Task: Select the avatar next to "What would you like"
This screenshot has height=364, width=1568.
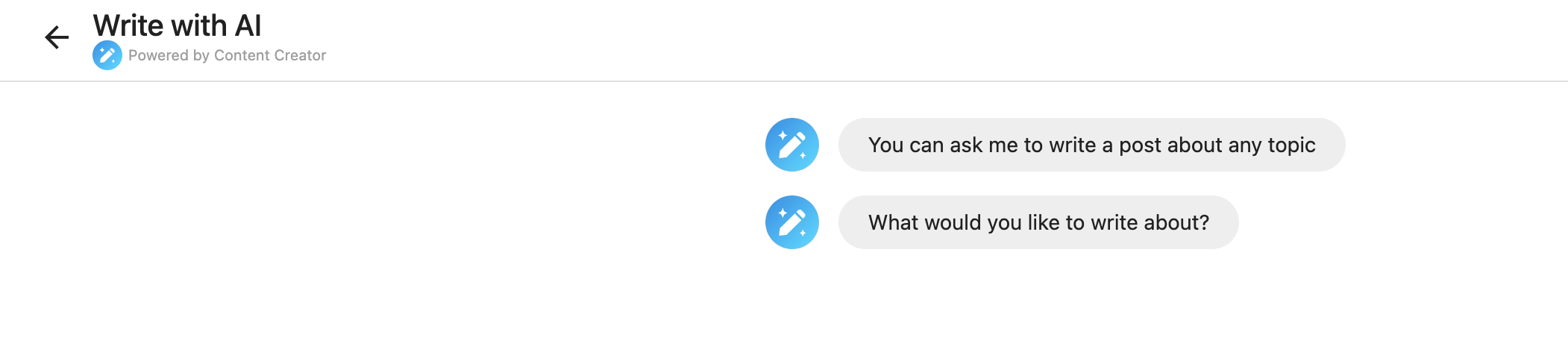Action: coord(791,222)
